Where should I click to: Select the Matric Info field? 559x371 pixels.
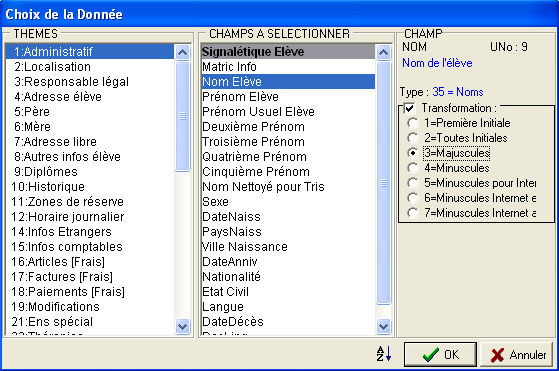[x=288, y=67]
